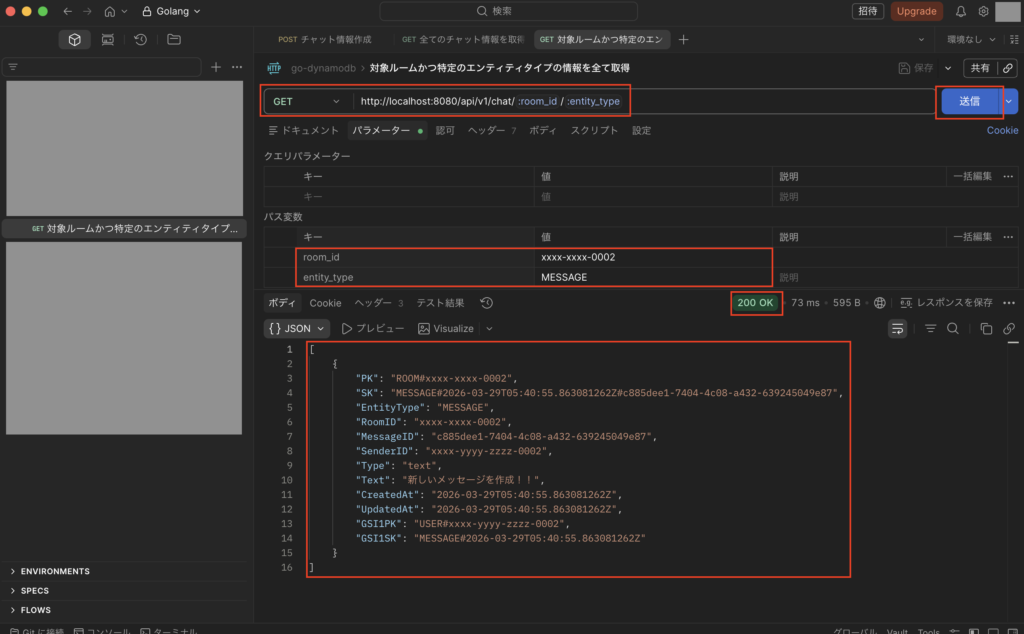Screen dimensions: 1024x634
Task: Open the JSON format dropdown
Action: 297,328
